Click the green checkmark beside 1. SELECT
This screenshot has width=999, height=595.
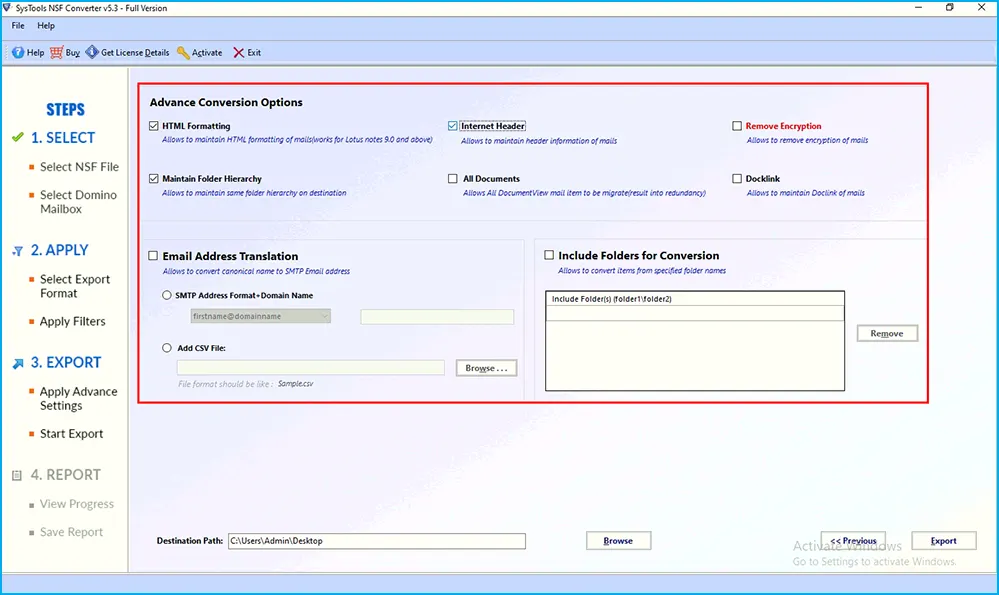18,137
